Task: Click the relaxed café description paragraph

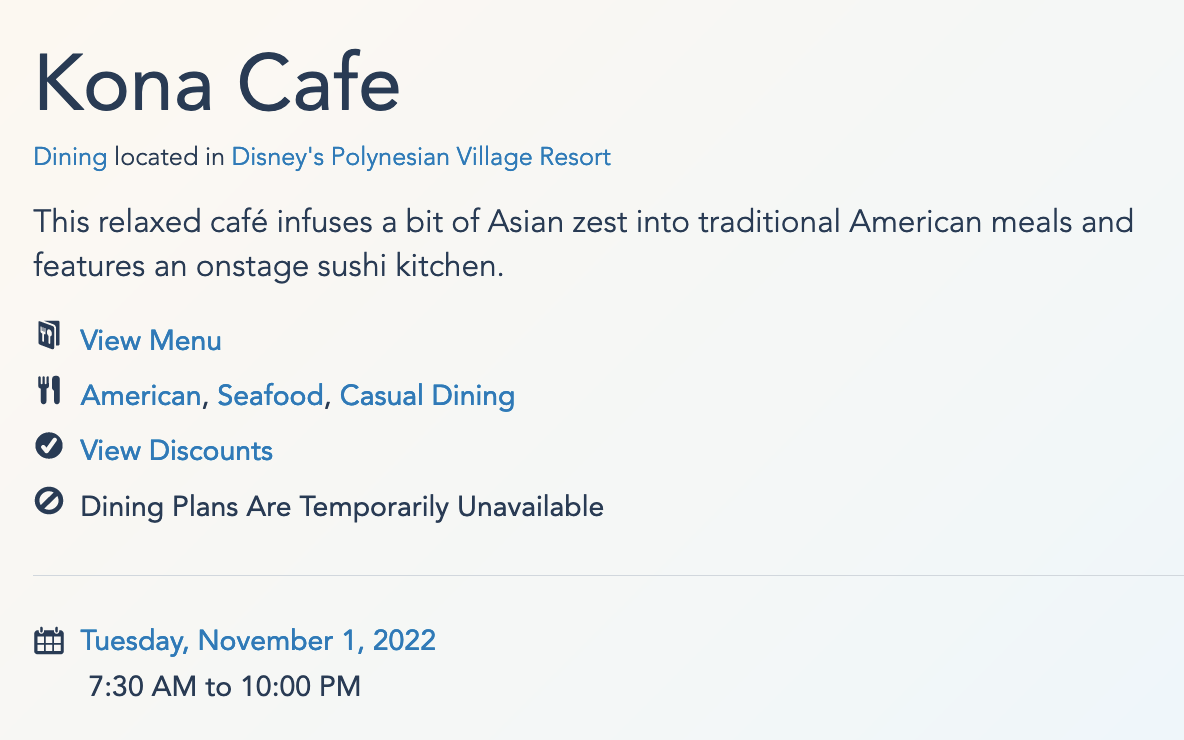Action: (x=583, y=221)
